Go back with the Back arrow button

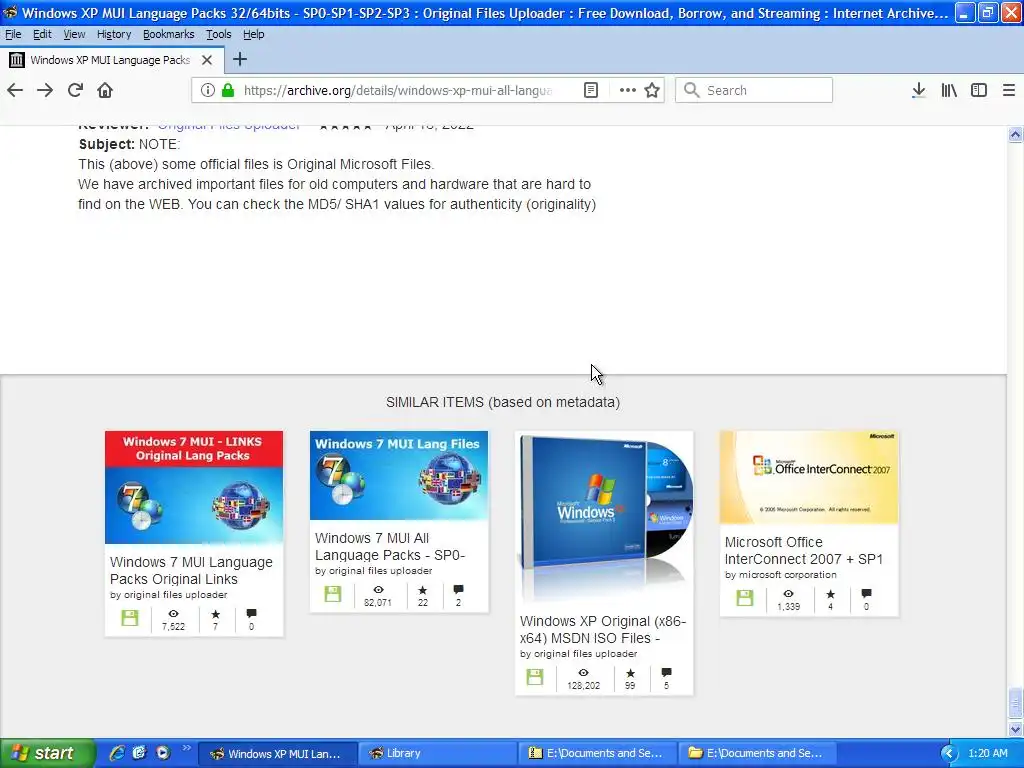click(15, 90)
